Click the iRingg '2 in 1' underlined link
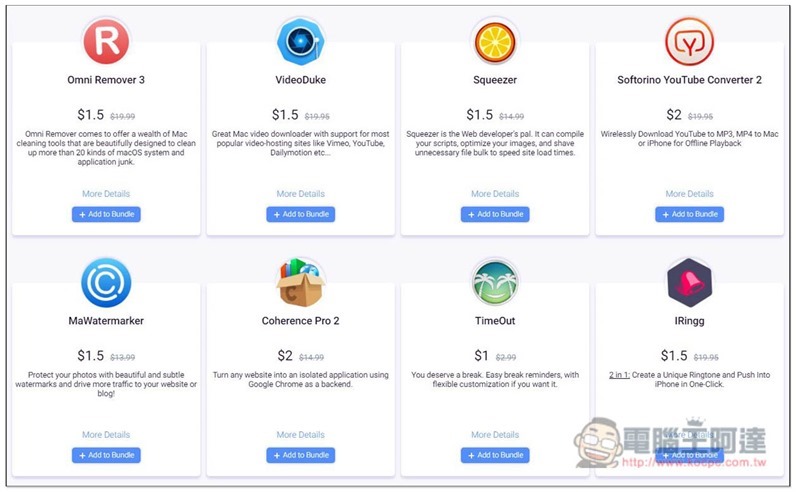796x492 pixels. click(619, 375)
